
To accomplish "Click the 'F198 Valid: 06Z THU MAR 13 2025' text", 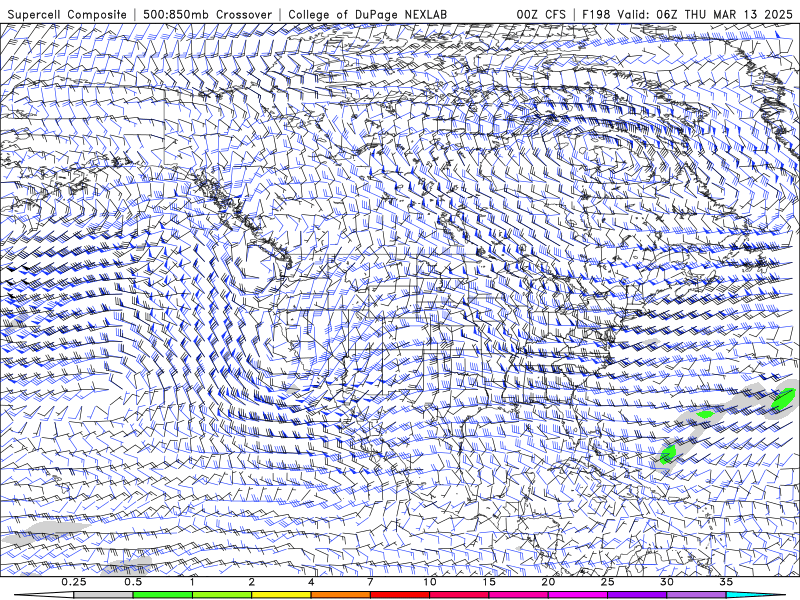I will click(687, 14).
